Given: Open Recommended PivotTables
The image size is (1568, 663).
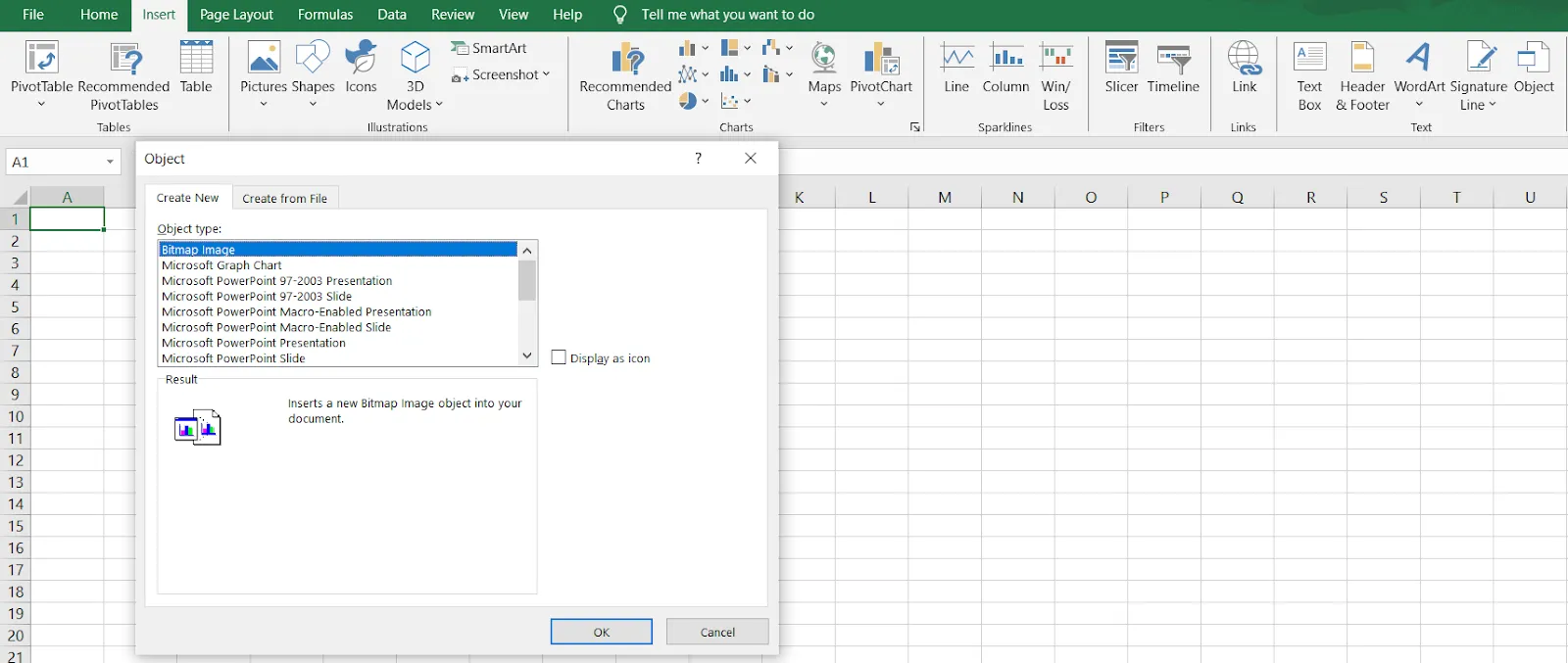Looking at the screenshot, I should [x=123, y=75].
